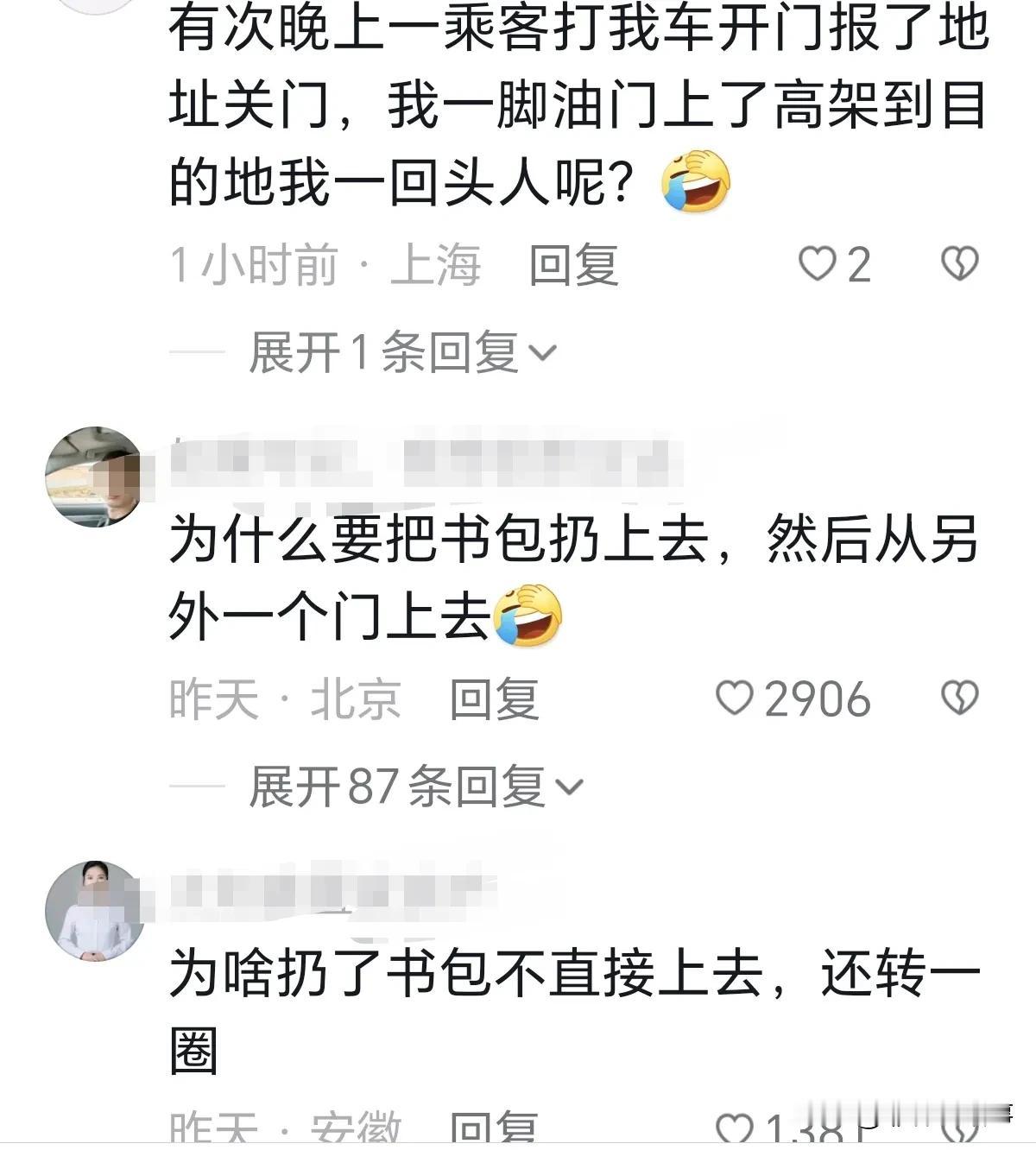Tap the laughing emoji in Shanghai comment
The height and width of the screenshot is (1150, 1036).
coord(696,182)
